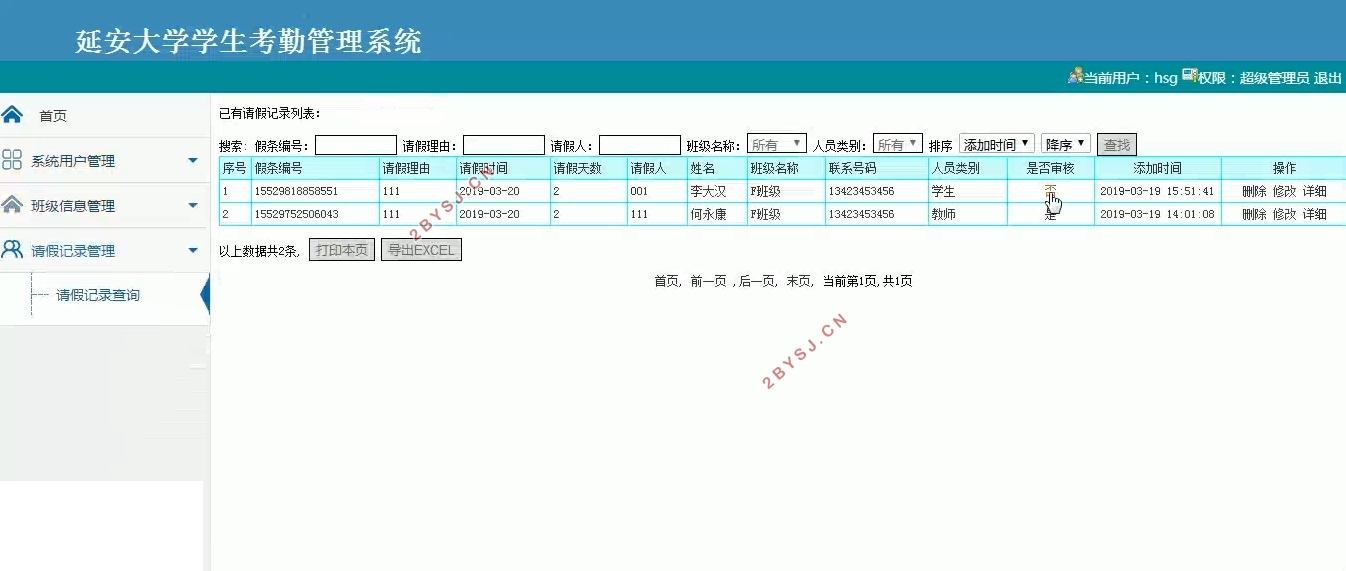The width and height of the screenshot is (1346, 571).
Task: Collapse the 系统用户管理 sidebar arrow
Action: (193, 160)
